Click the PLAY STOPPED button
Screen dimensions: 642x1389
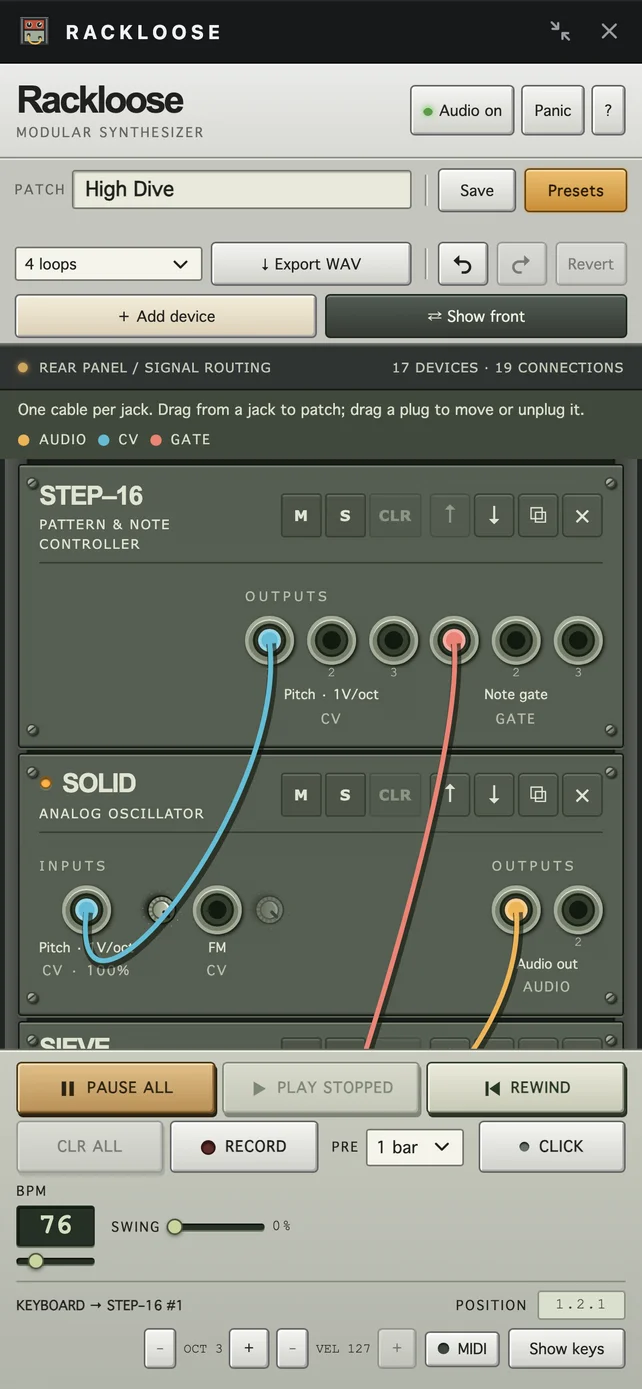pyautogui.click(x=322, y=1088)
